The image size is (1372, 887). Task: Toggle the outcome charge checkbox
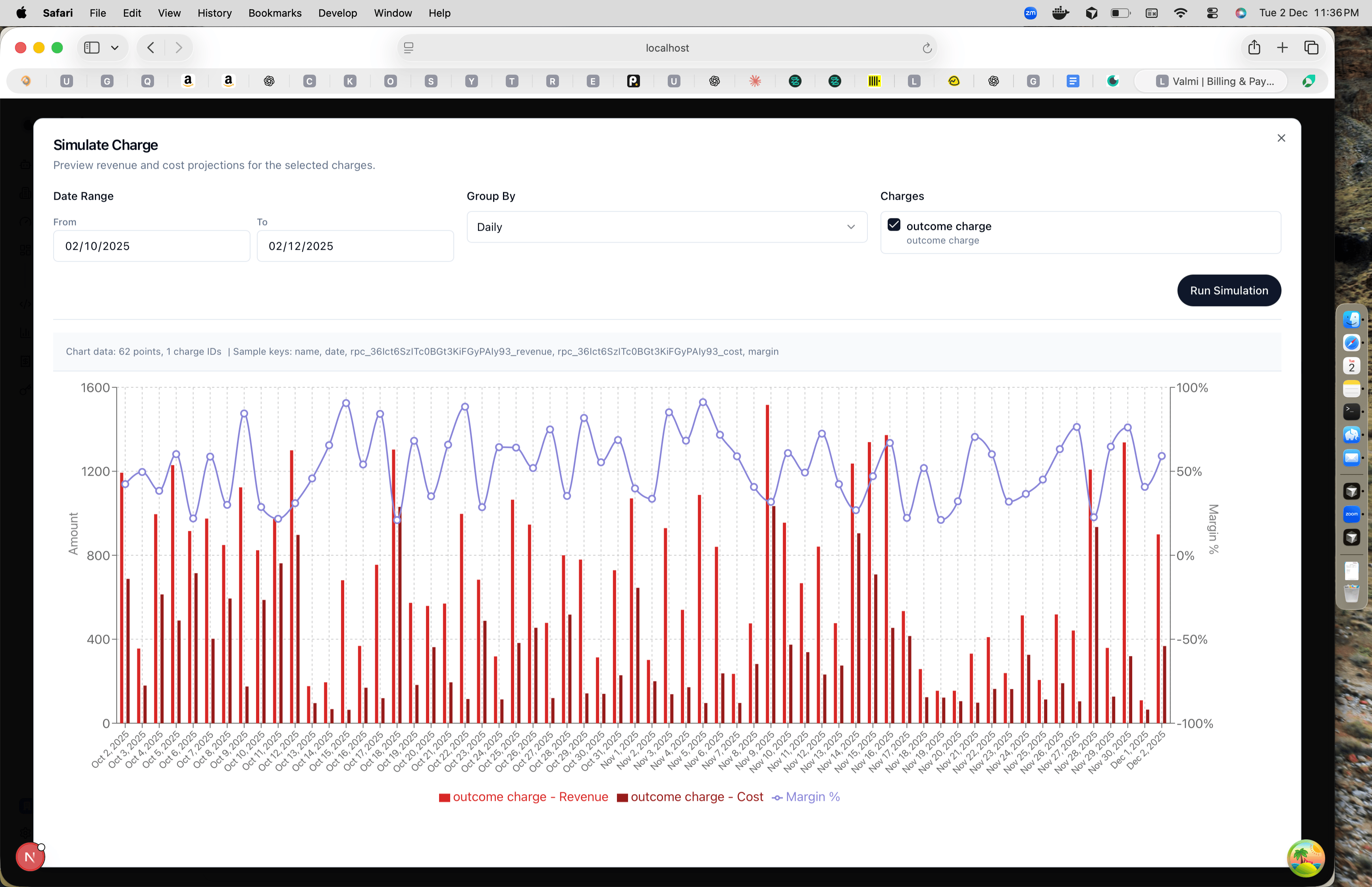pos(894,225)
